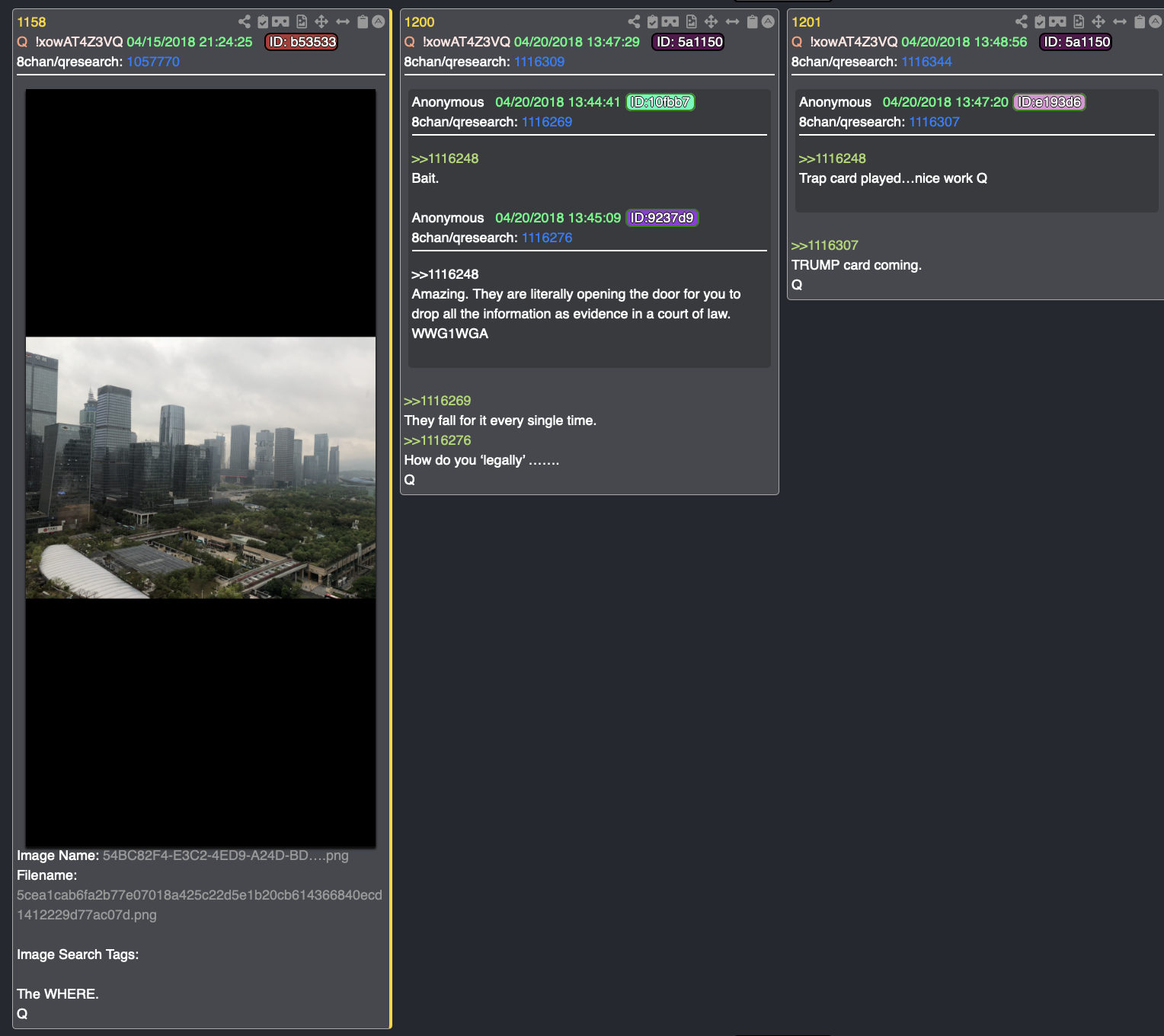This screenshot has height=1036, width=1164.
Task: Click tripcode !xowAT4Z3VQ on post 1200
Action: [x=466, y=42]
